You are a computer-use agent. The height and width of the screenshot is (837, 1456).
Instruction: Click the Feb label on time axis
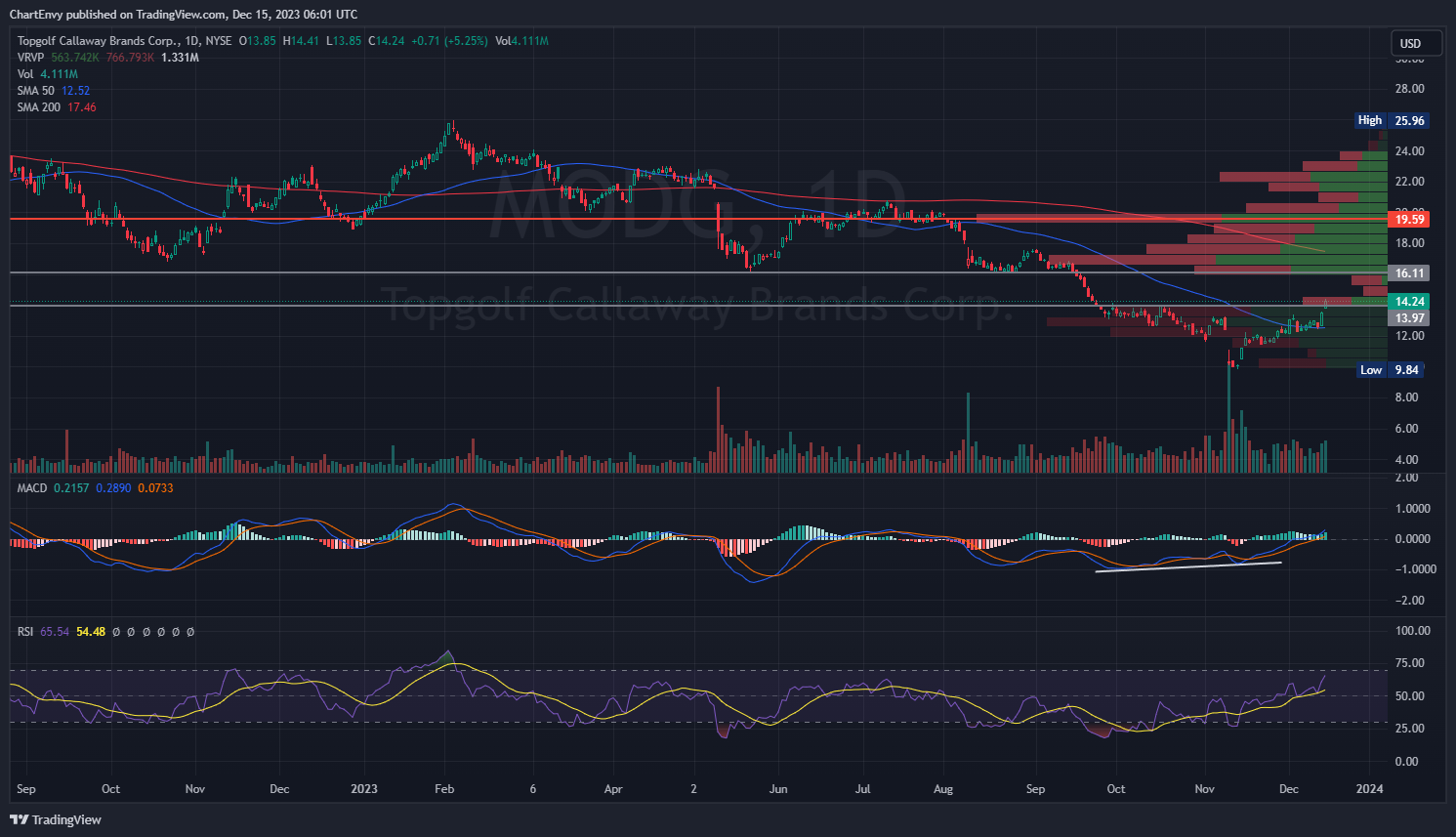444,789
